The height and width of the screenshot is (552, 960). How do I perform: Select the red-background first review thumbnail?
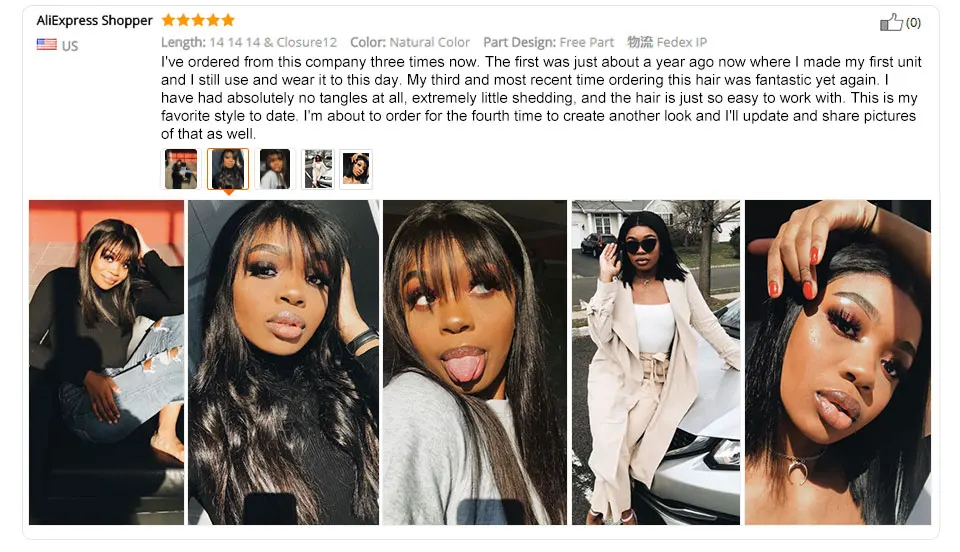tap(181, 169)
